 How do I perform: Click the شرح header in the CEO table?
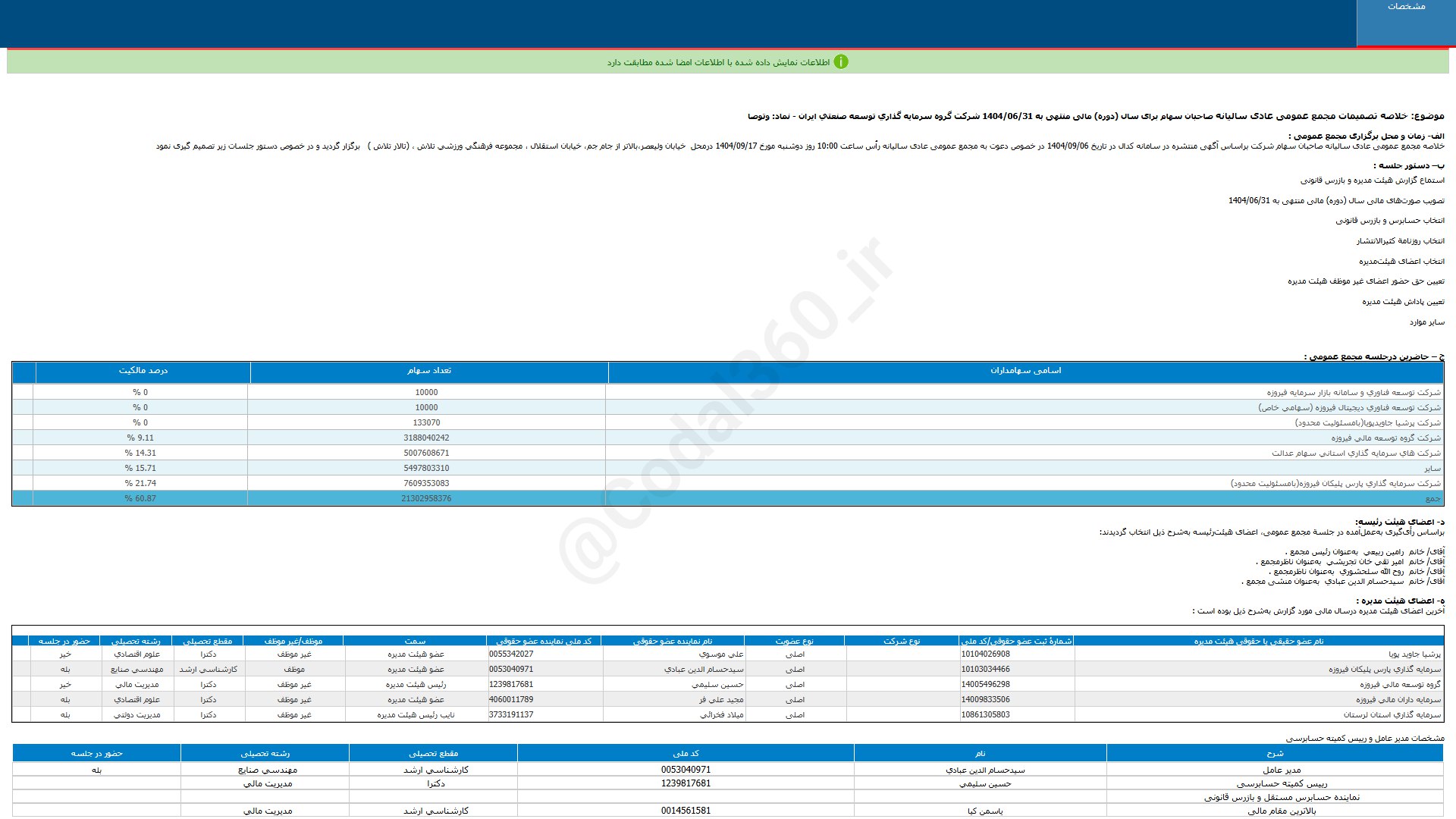click(1275, 753)
